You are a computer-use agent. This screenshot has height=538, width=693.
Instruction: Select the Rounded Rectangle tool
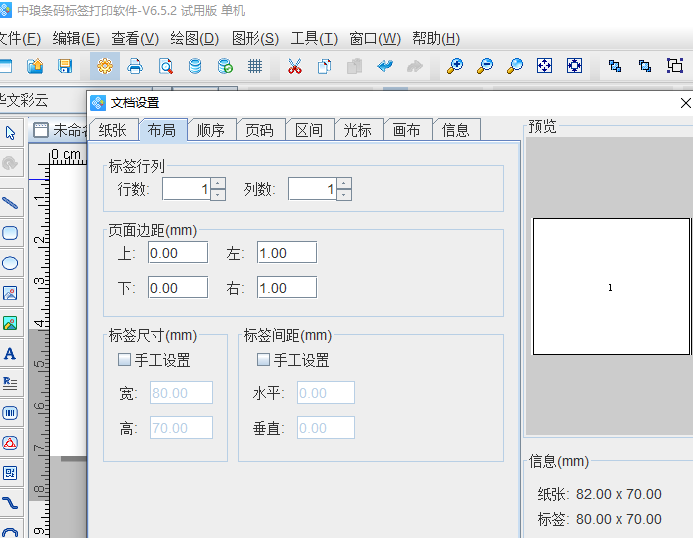[x=10, y=233]
